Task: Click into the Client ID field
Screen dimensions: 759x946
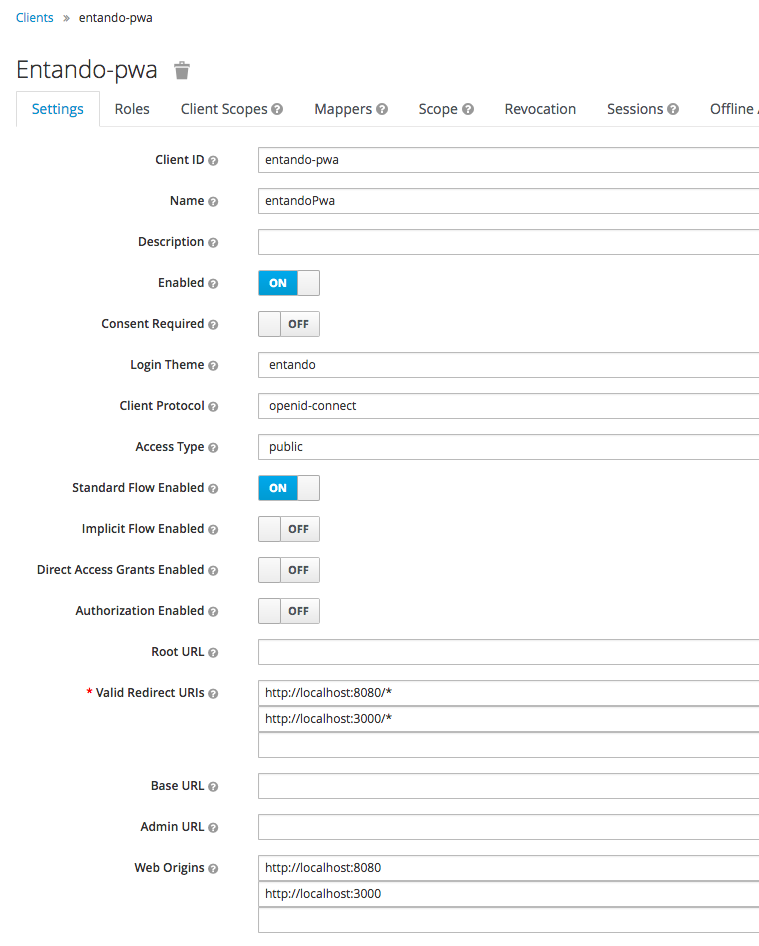Action: (509, 160)
